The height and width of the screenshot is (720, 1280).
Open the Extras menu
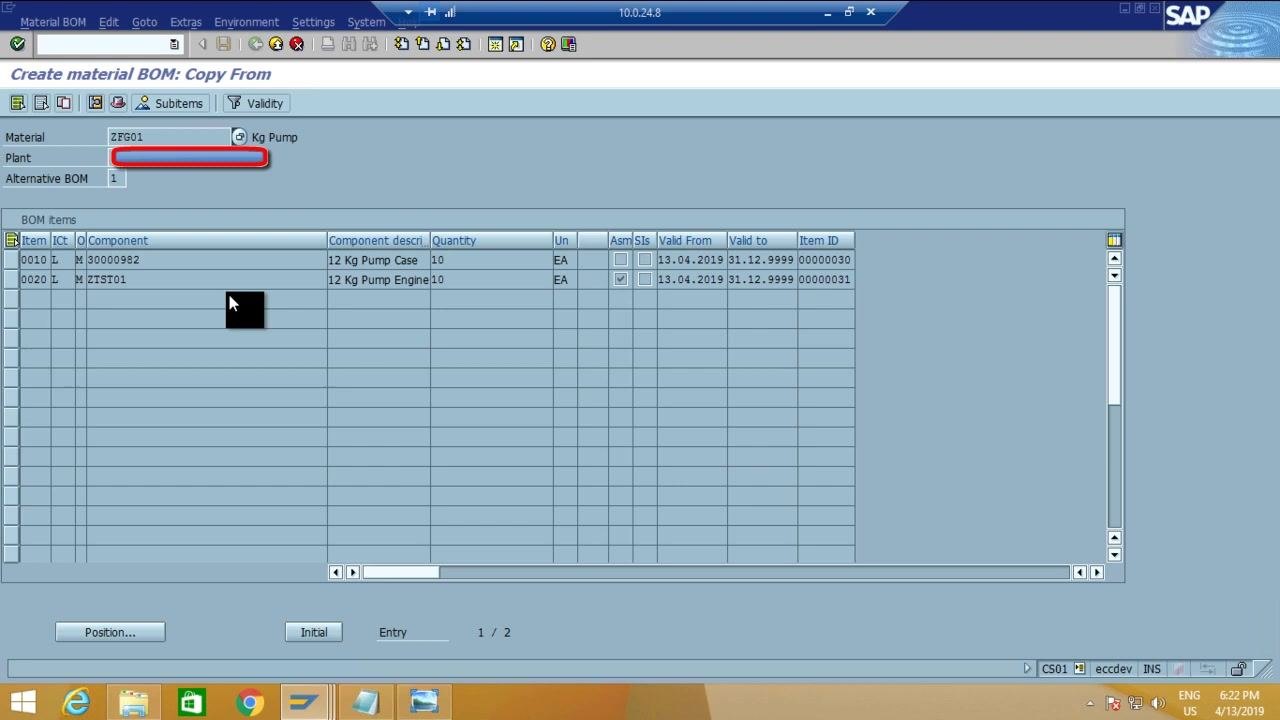186,22
